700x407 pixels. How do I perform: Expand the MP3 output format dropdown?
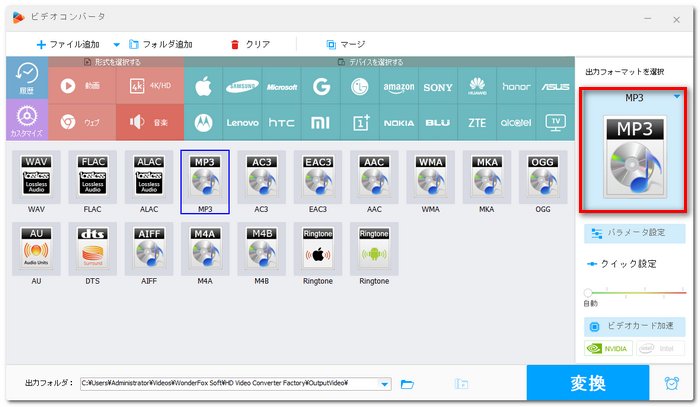click(x=678, y=97)
